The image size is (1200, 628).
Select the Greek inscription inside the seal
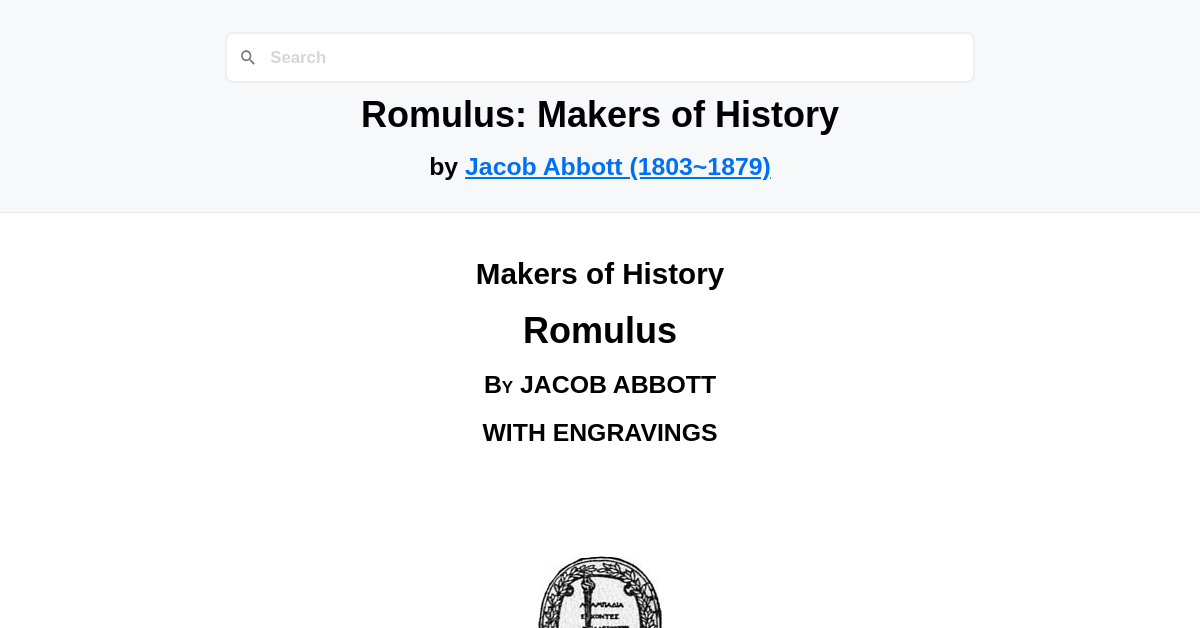(x=599, y=614)
